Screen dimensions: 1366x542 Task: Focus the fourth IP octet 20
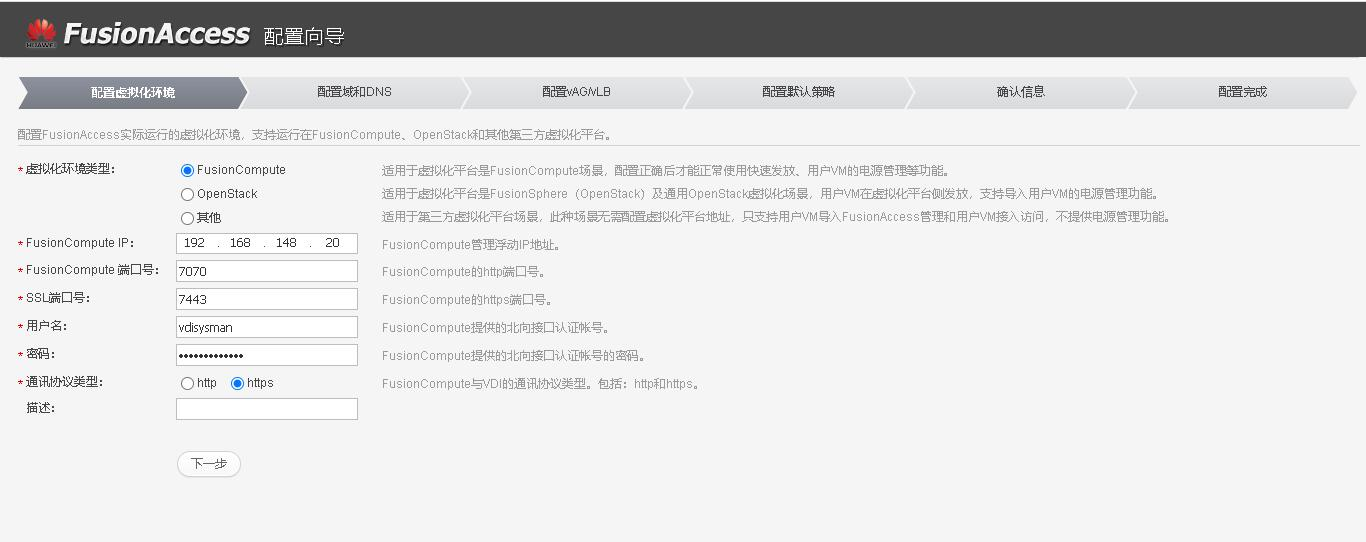(333, 243)
